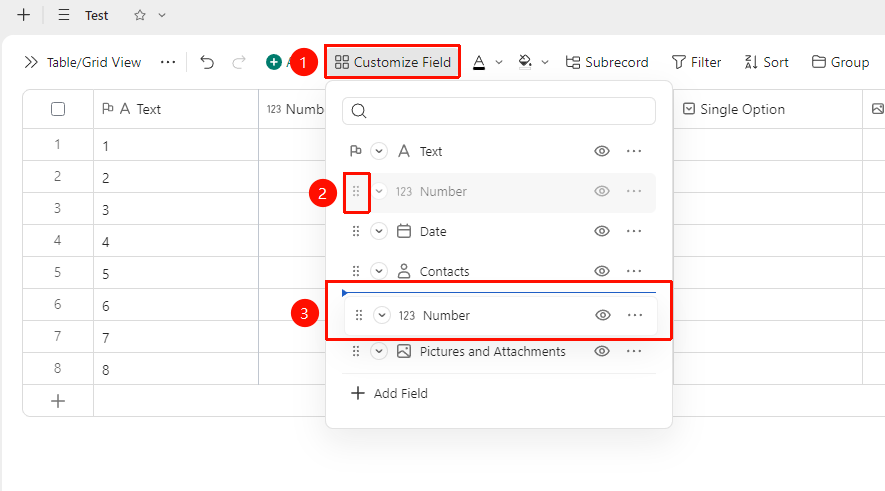Expand the Pictures and Attachments type chevron
This screenshot has width=885, height=491.
point(379,352)
